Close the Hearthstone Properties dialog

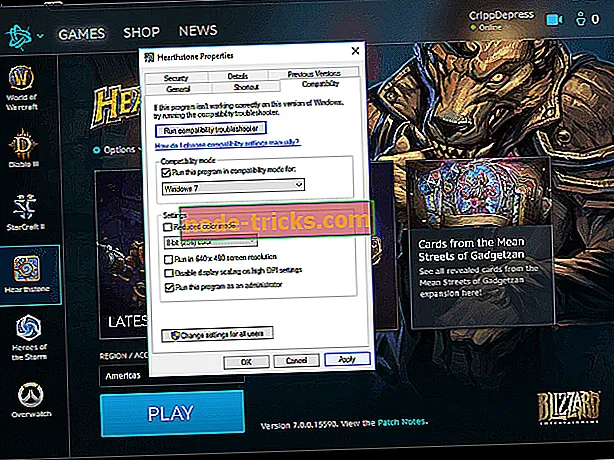[356, 51]
